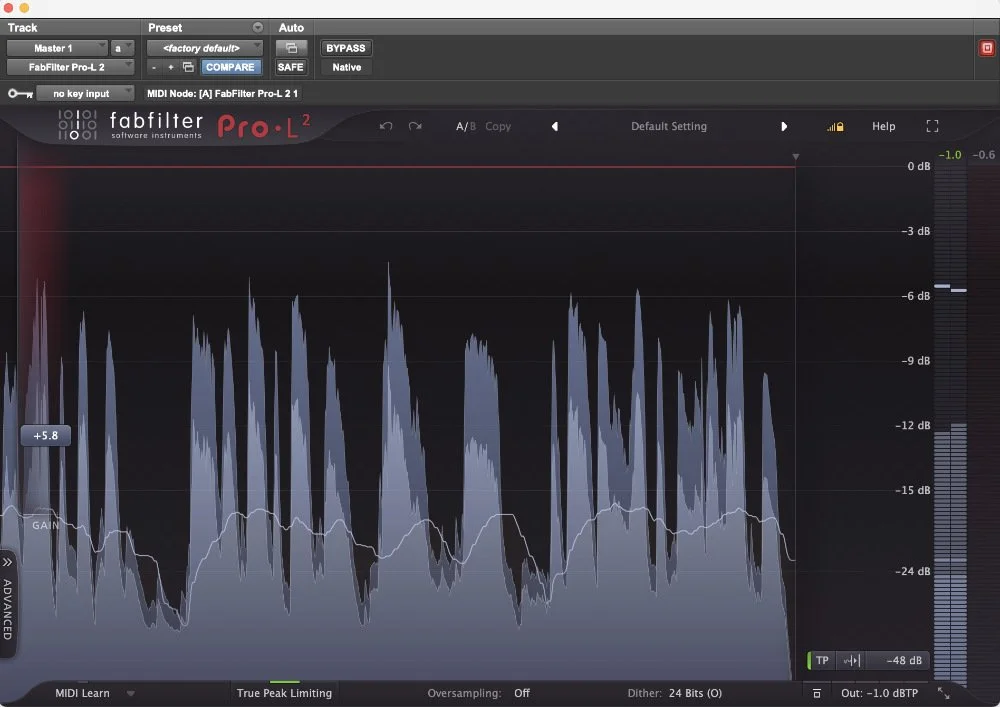This screenshot has height=707, width=1000.
Task: Click Copy to copy A to B
Action: click(497, 126)
